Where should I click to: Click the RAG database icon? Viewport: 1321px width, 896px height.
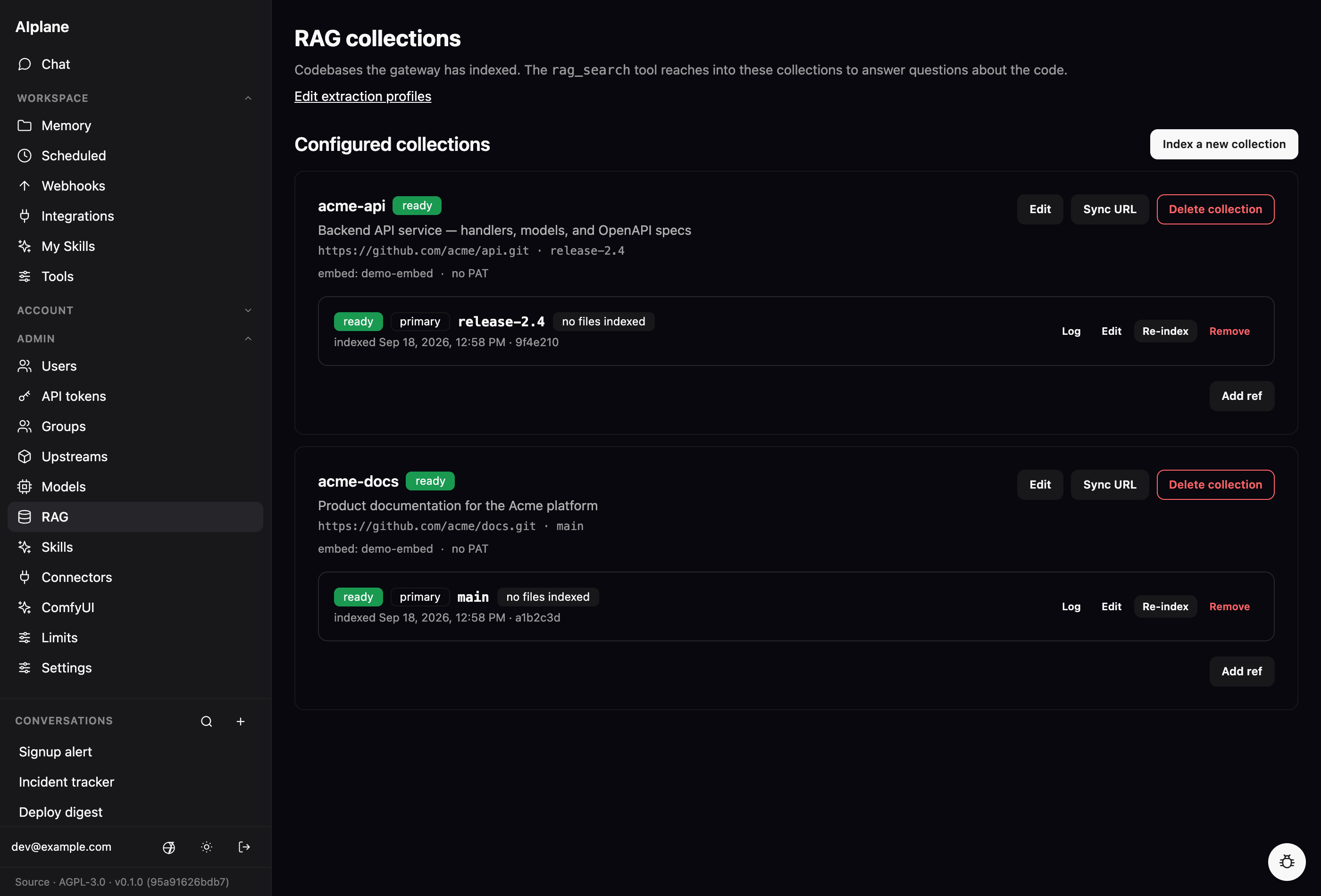tap(25, 516)
